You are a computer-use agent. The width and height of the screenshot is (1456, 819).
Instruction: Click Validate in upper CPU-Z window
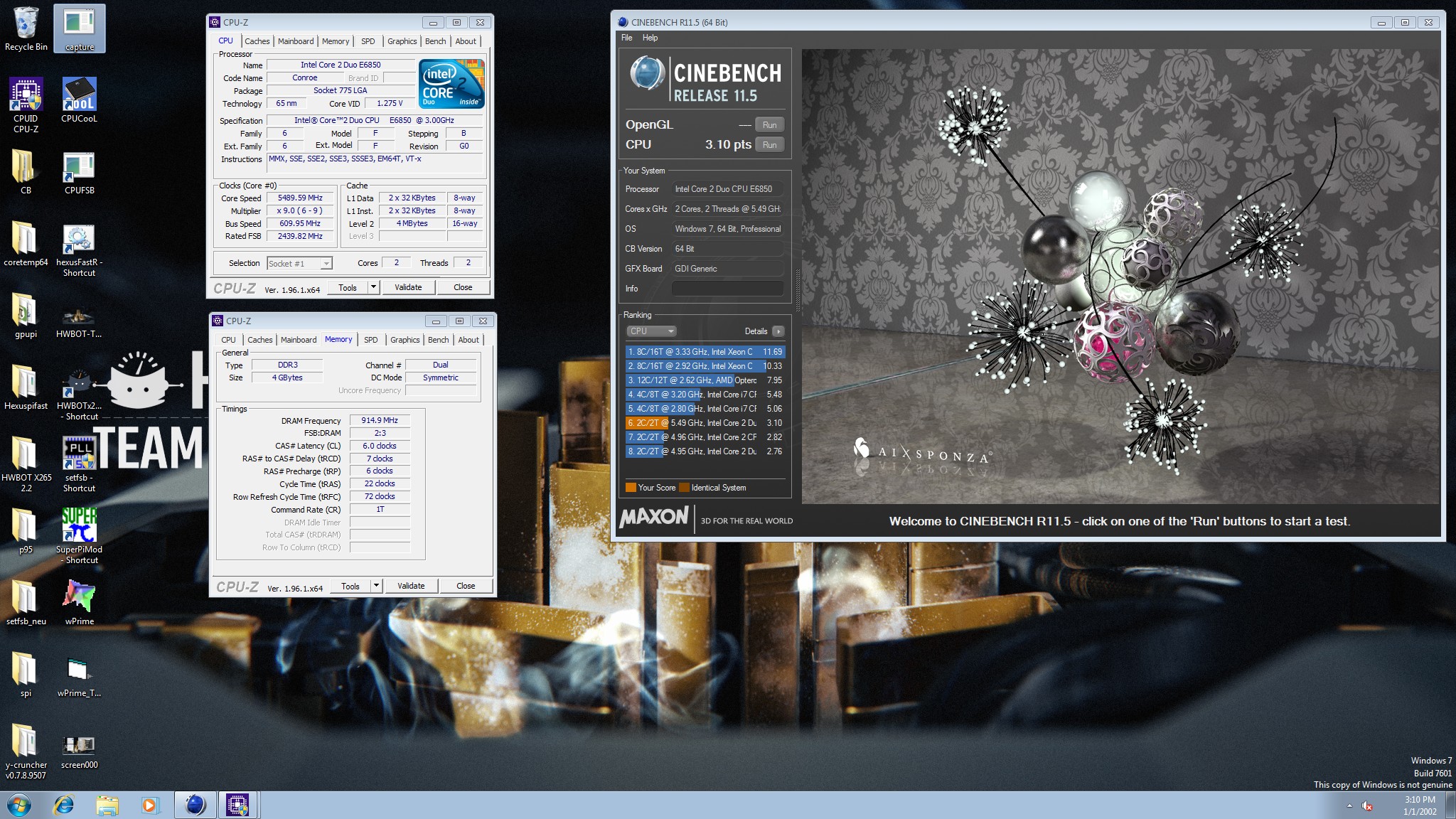[x=408, y=287]
